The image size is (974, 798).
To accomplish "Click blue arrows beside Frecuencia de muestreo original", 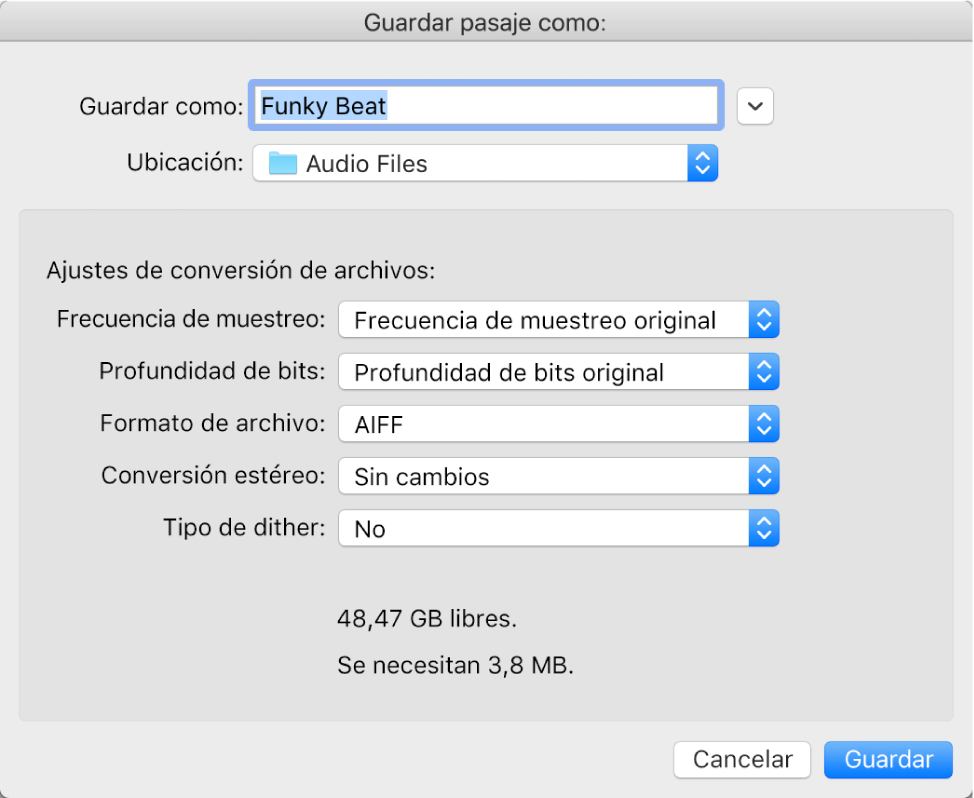I will coord(763,321).
